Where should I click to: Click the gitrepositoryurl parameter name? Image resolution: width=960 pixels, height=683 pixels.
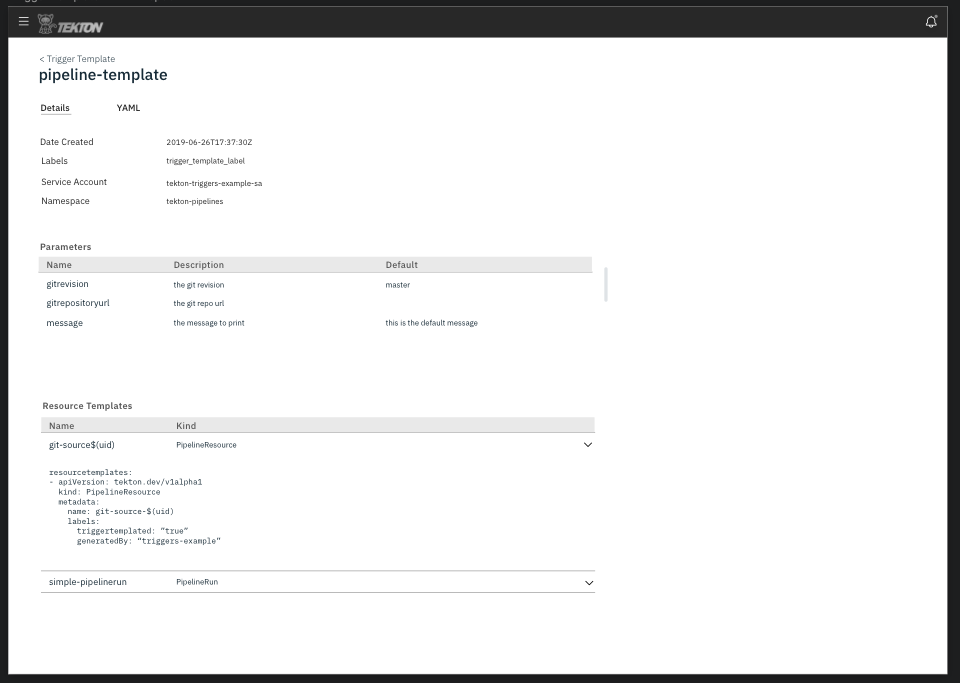click(x=78, y=303)
